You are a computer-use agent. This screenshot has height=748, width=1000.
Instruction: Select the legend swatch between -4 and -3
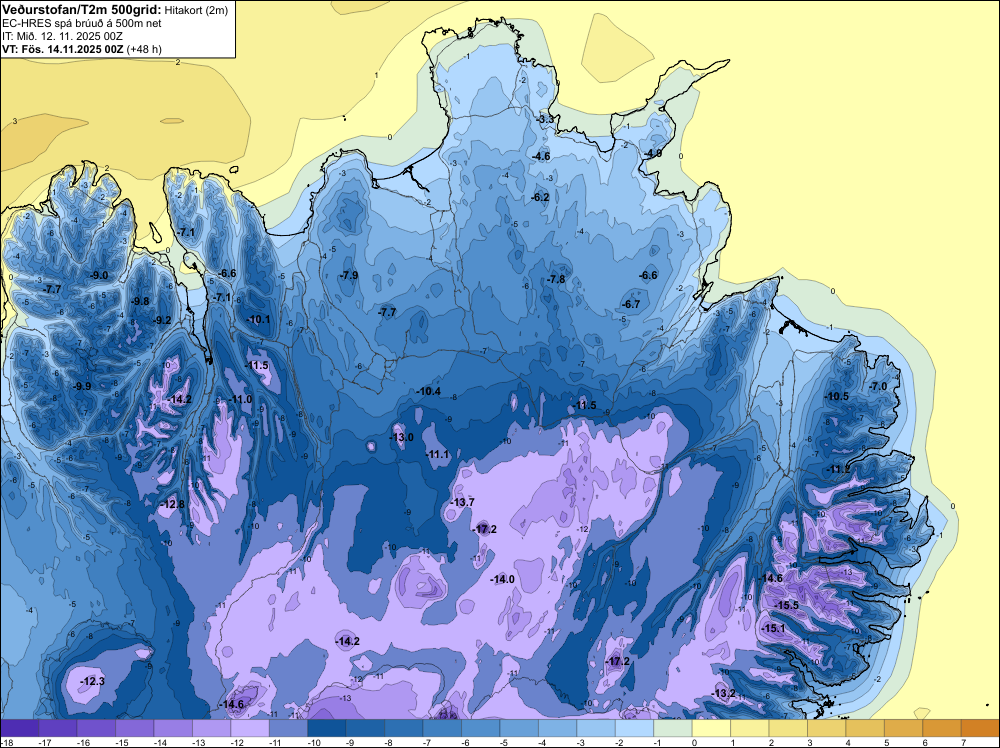click(557, 728)
